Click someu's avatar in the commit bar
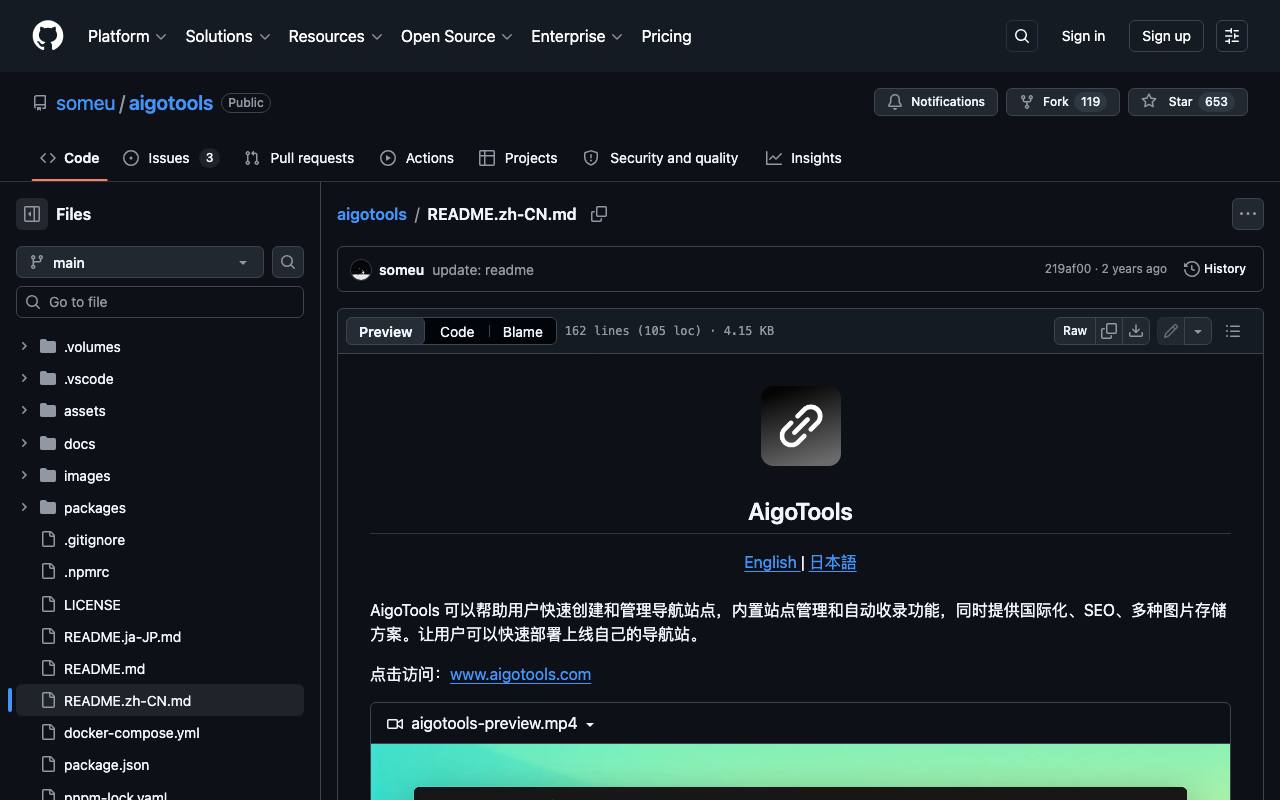Screen dimensions: 1280x800 pyautogui.click(x=361, y=270)
